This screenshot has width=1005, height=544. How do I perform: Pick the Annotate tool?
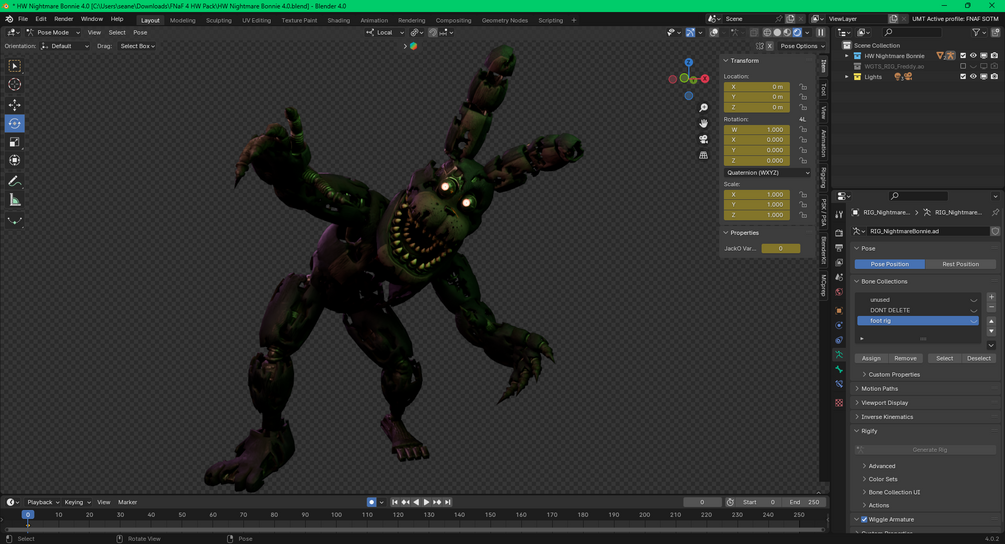coord(15,181)
